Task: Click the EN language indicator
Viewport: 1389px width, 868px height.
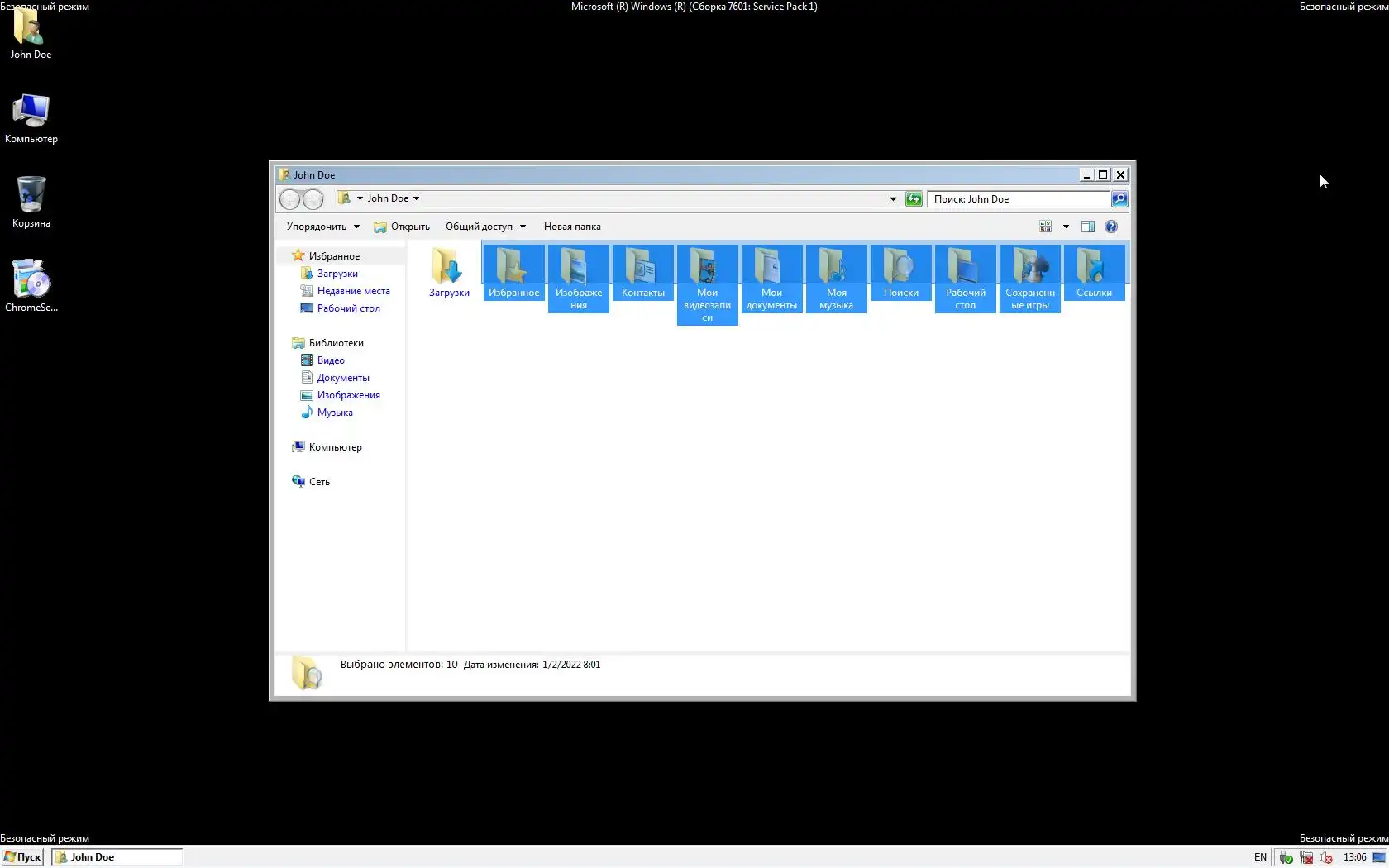Action: [1260, 857]
